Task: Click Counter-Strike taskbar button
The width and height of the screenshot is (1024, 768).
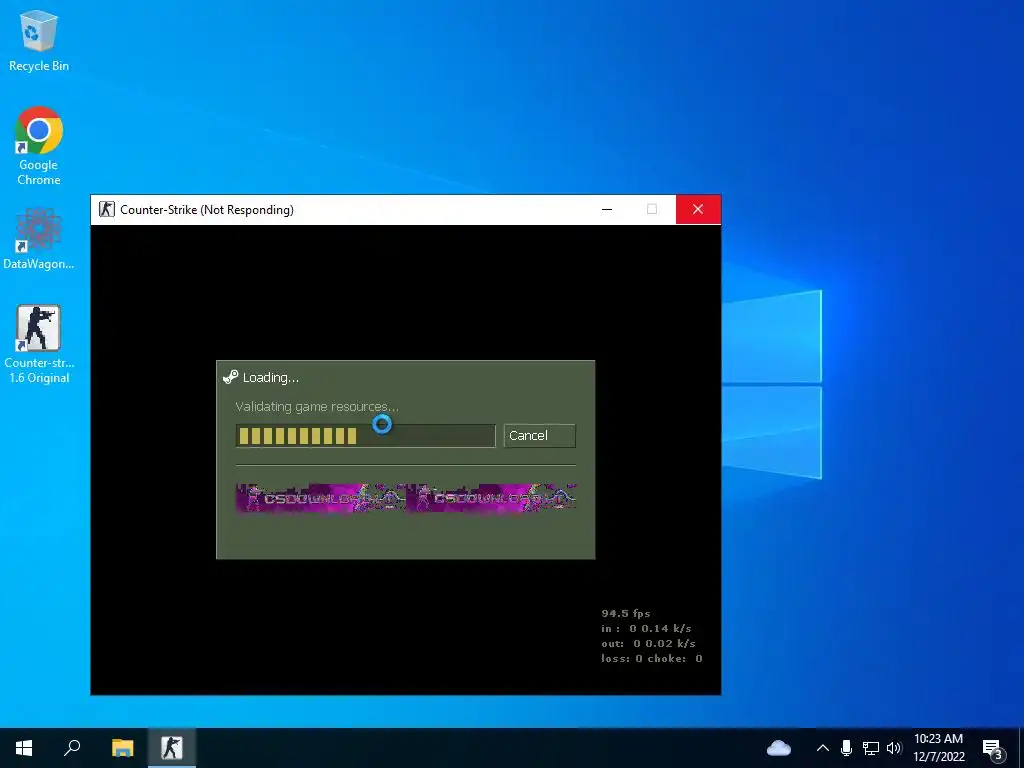Action: (172, 748)
